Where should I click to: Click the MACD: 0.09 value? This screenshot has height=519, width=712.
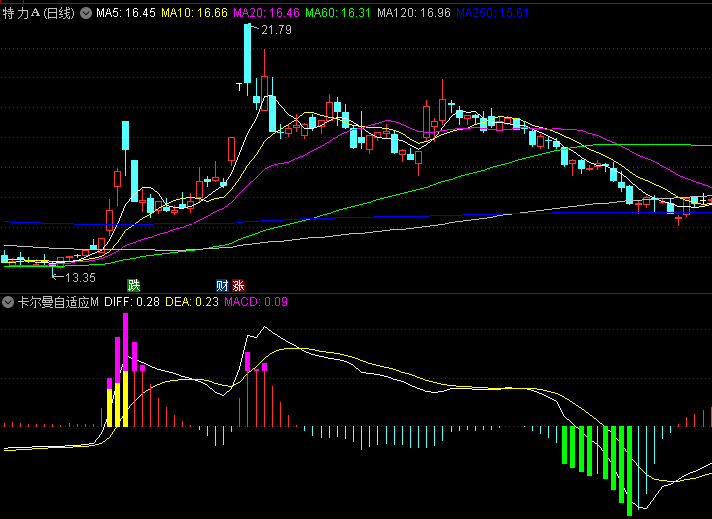pos(256,302)
